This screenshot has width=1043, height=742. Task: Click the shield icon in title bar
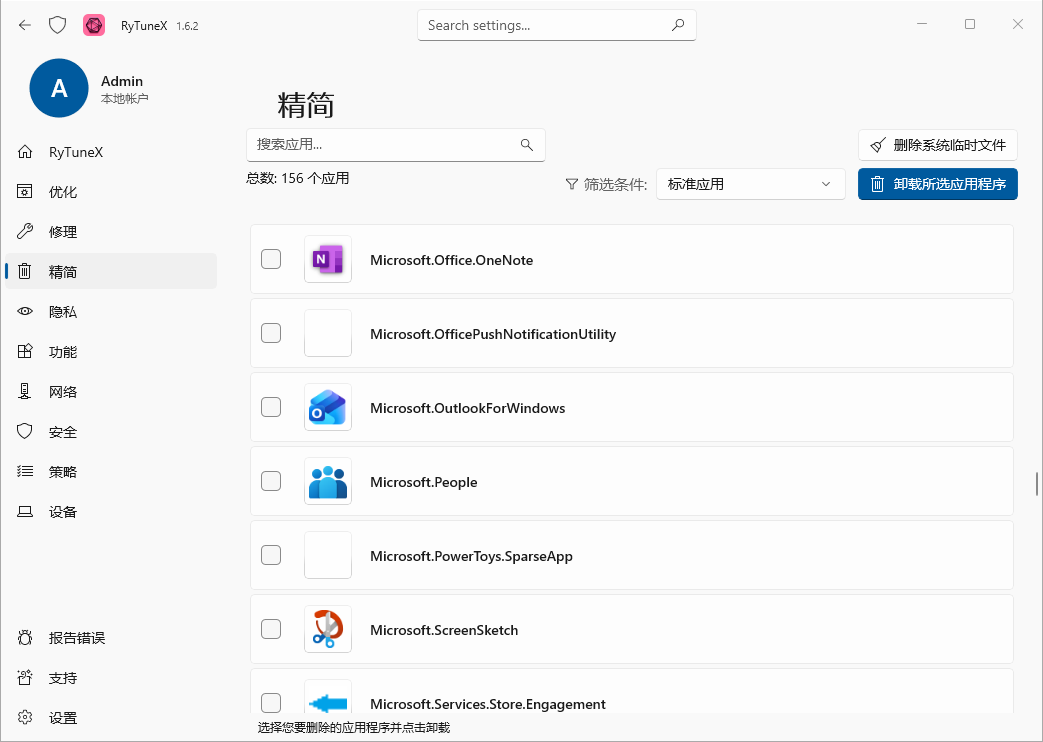click(x=58, y=25)
